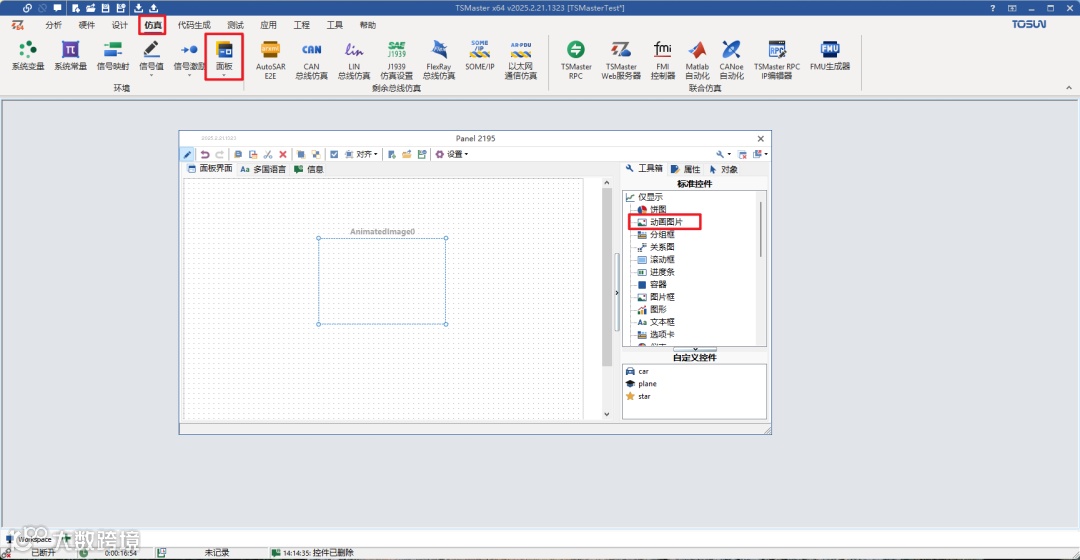
Task: Click the 面板 panel ribbon icon
Action: click(x=224, y=50)
